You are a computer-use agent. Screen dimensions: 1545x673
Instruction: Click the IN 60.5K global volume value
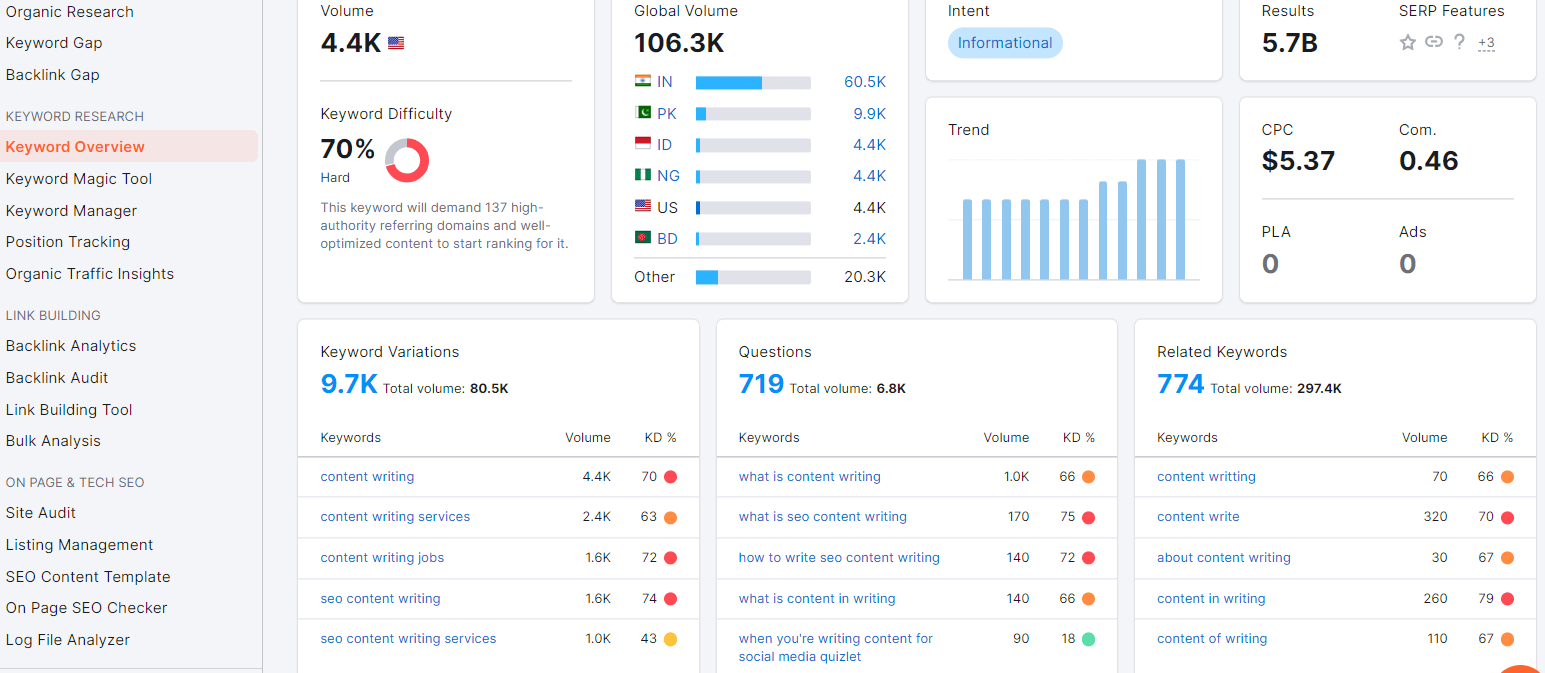(865, 82)
